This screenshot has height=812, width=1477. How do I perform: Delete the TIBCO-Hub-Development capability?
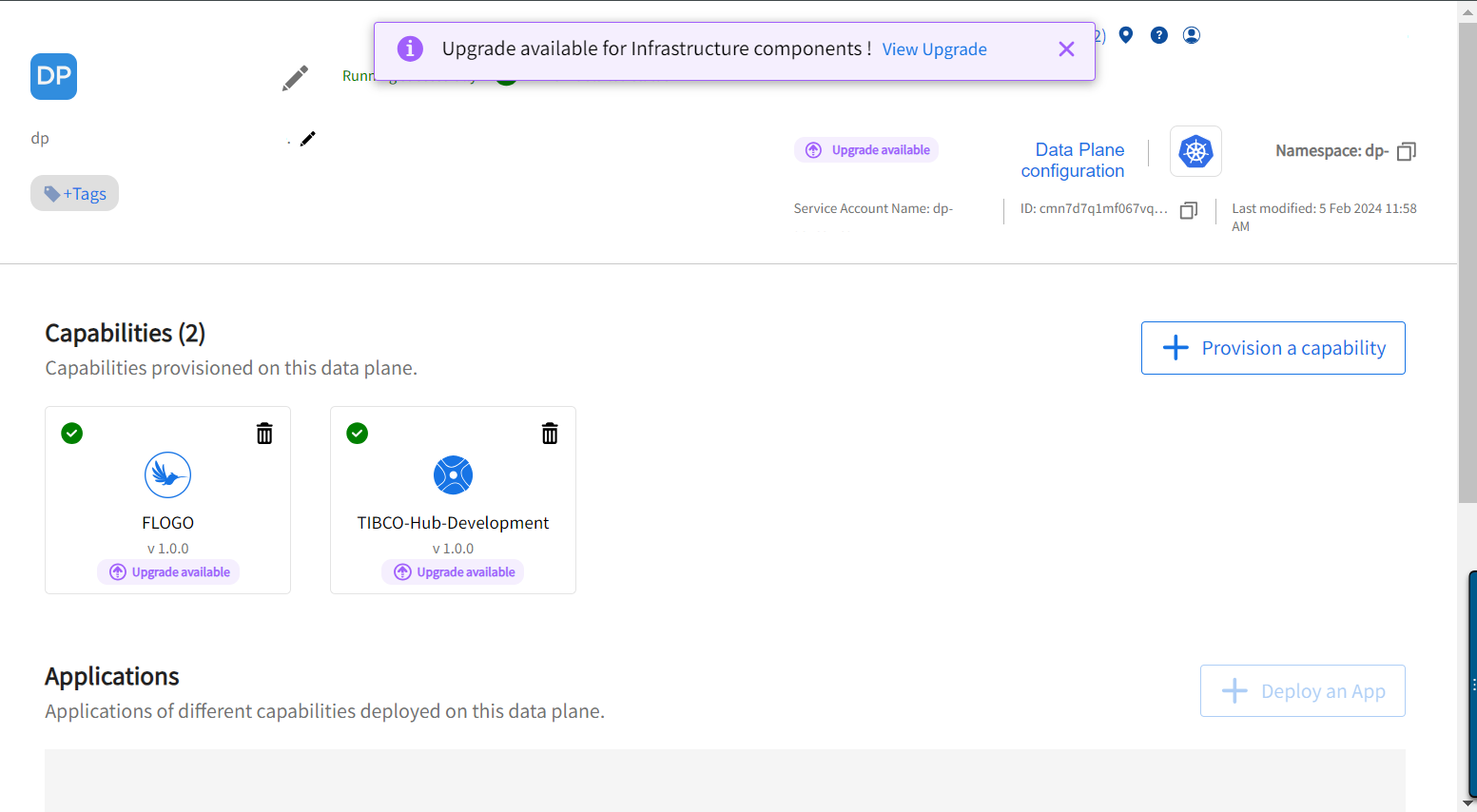click(x=550, y=434)
